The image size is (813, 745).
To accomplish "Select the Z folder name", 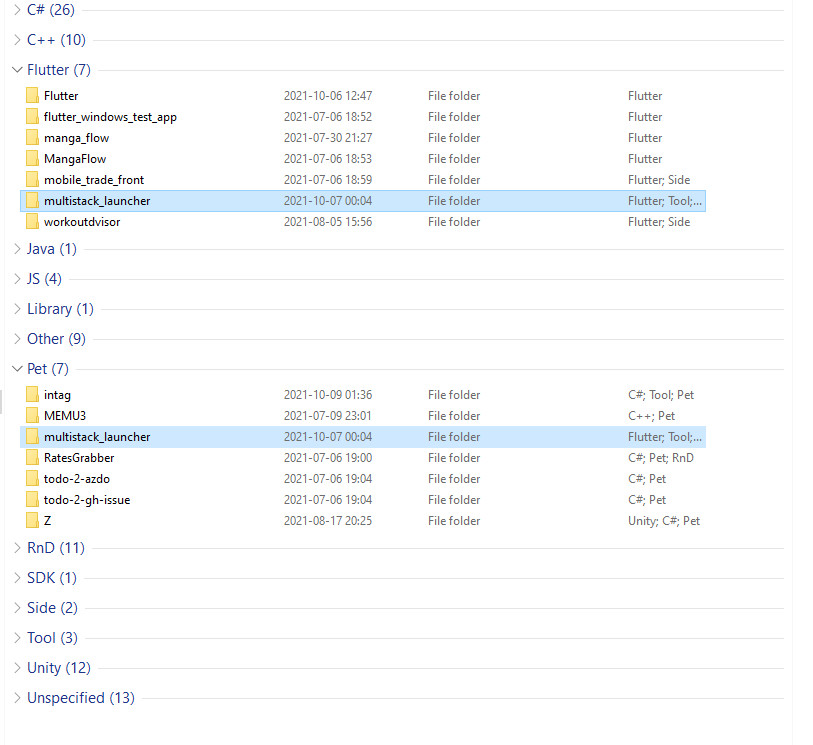I will click(x=48, y=521).
